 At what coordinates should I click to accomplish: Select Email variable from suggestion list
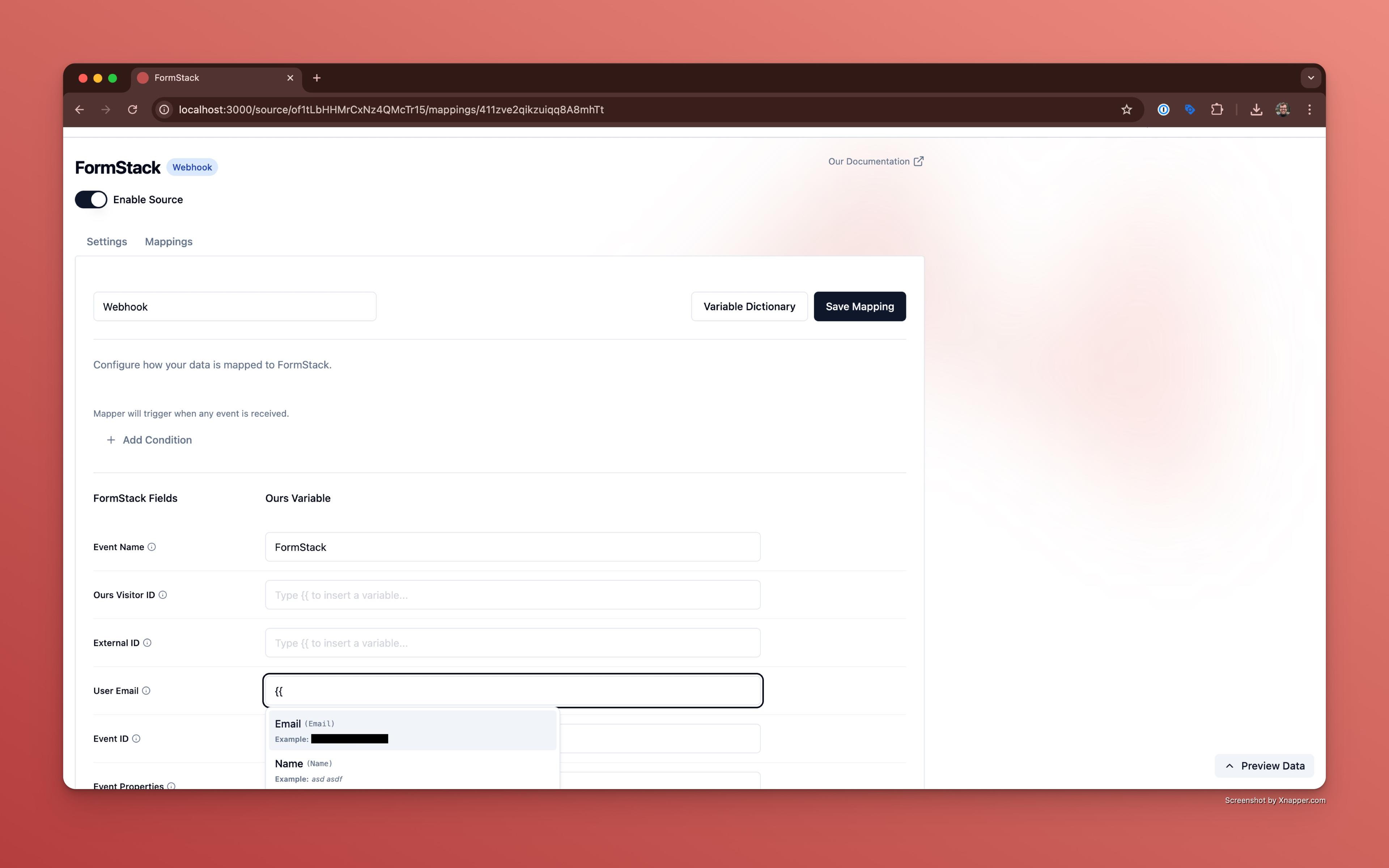[x=412, y=730]
